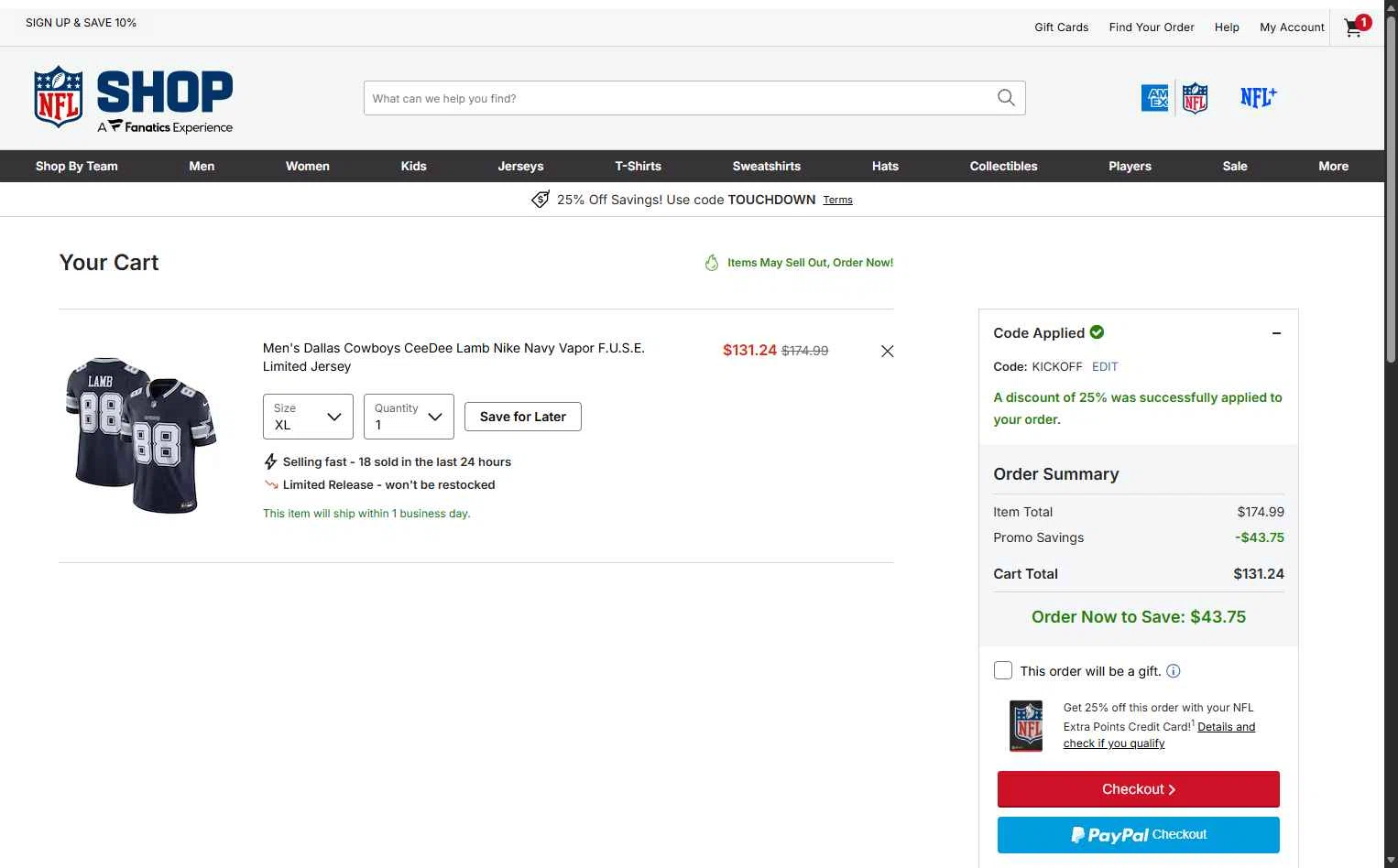Click the Promo Savings -$43.75 amount
This screenshot has height=868, width=1398.
[x=1260, y=538]
